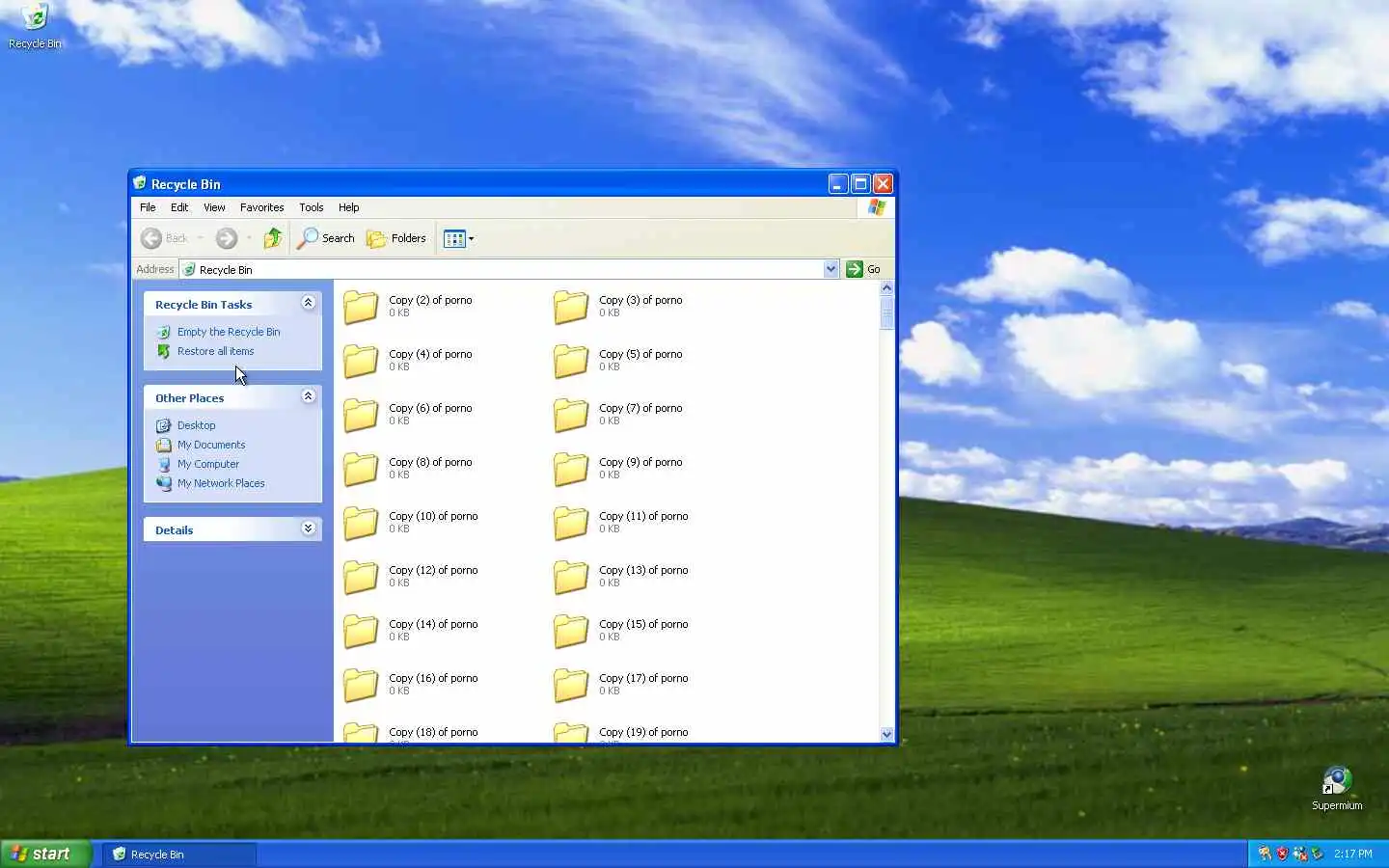
Task: Go to My Documents in Other Places
Action: point(211,445)
